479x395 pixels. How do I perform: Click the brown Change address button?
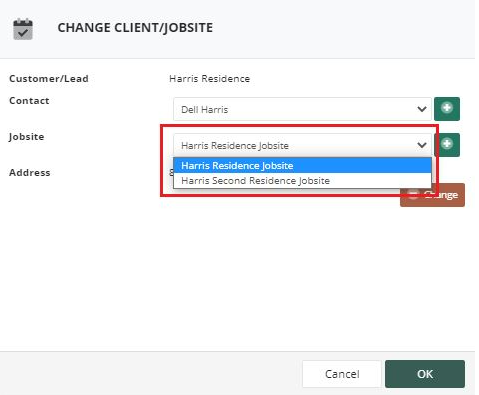(432, 195)
